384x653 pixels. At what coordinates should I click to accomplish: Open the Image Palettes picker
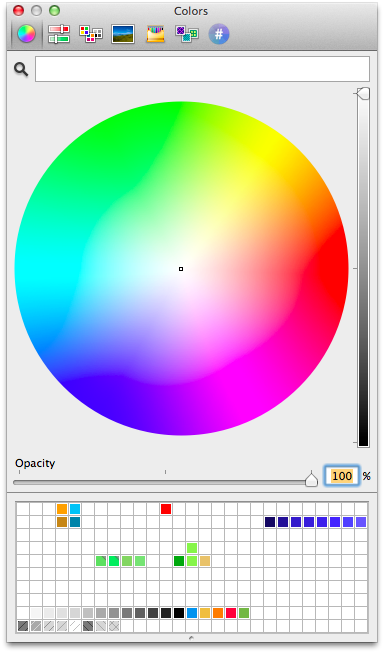123,34
